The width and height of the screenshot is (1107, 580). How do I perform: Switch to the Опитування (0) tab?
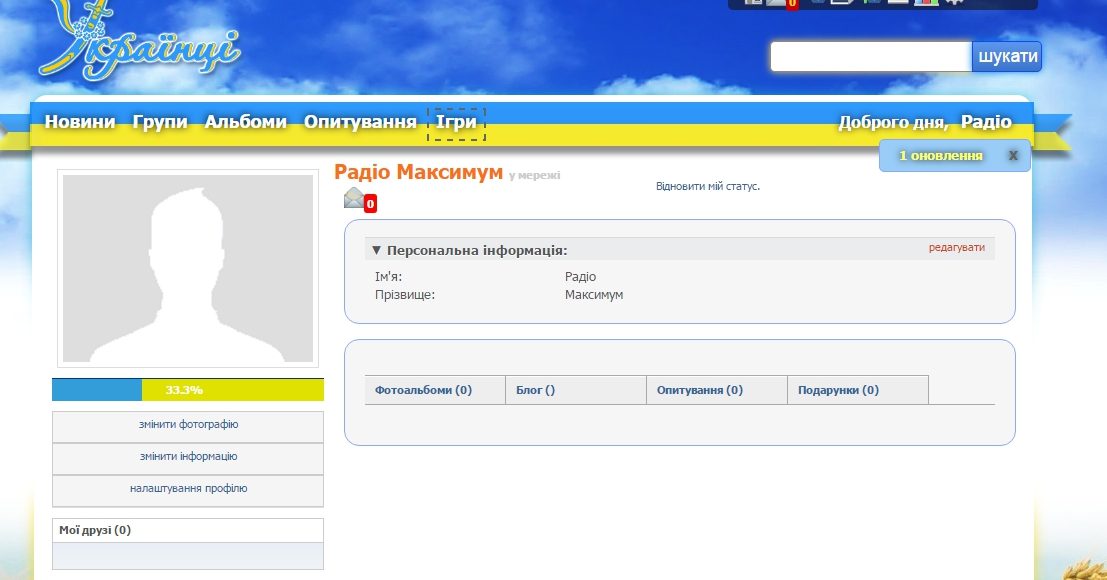click(x=717, y=389)
